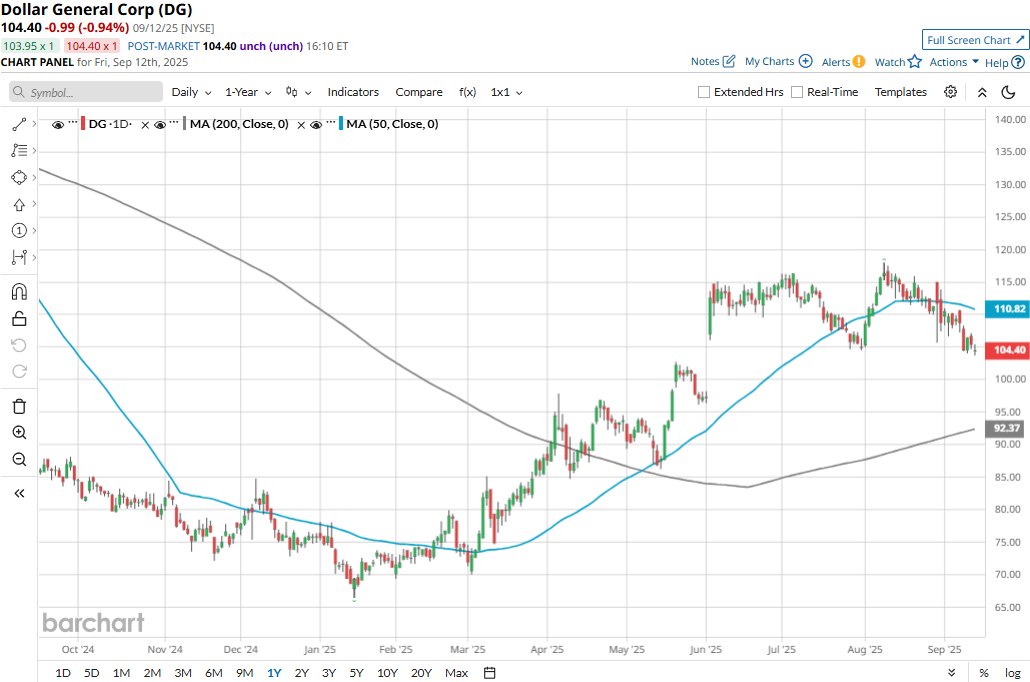Toggle the magnet snap mode
The width and height of the screenshot is (1030, 682).
19,291
